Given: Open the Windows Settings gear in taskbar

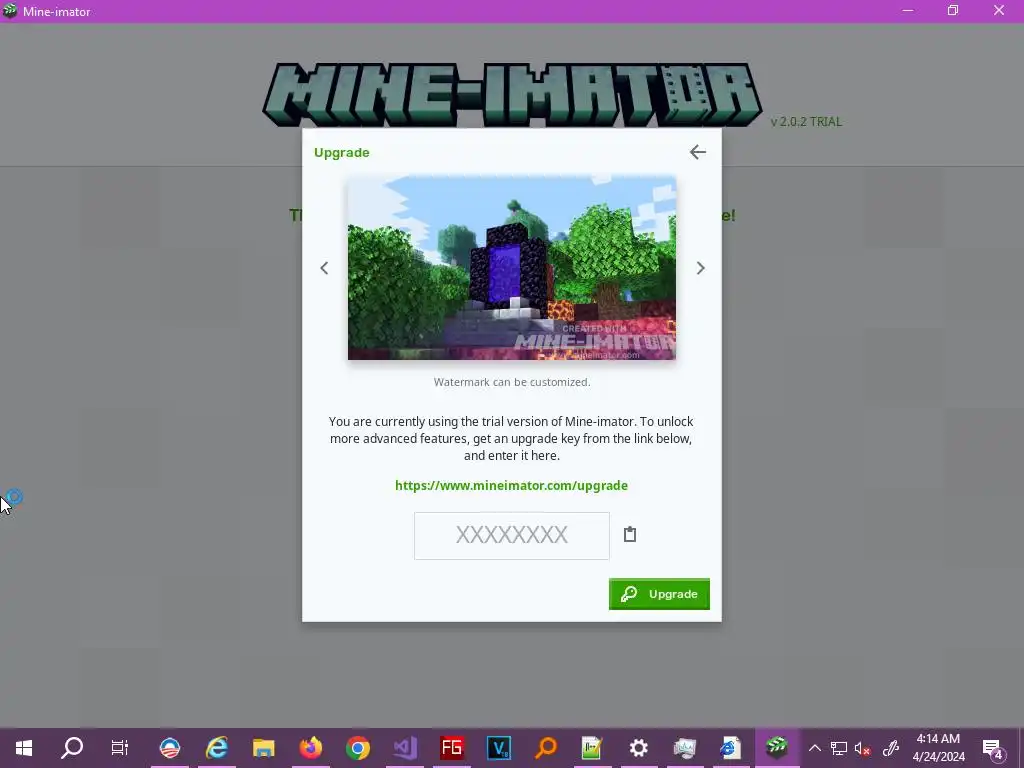Looking at the screenshot, I should [638, 747].
